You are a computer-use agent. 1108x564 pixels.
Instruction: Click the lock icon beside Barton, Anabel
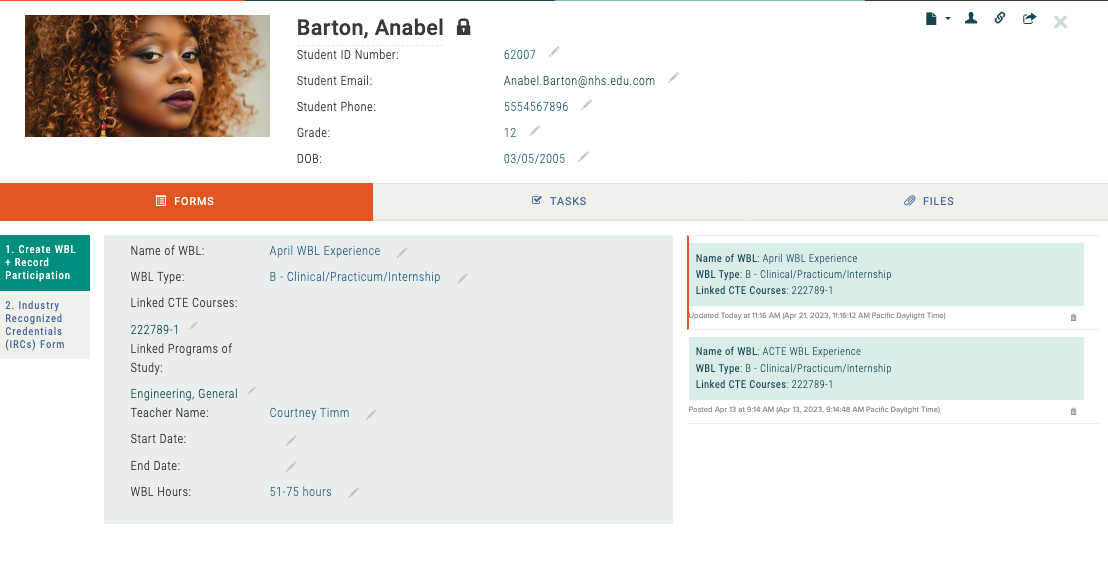click(464, 28)
